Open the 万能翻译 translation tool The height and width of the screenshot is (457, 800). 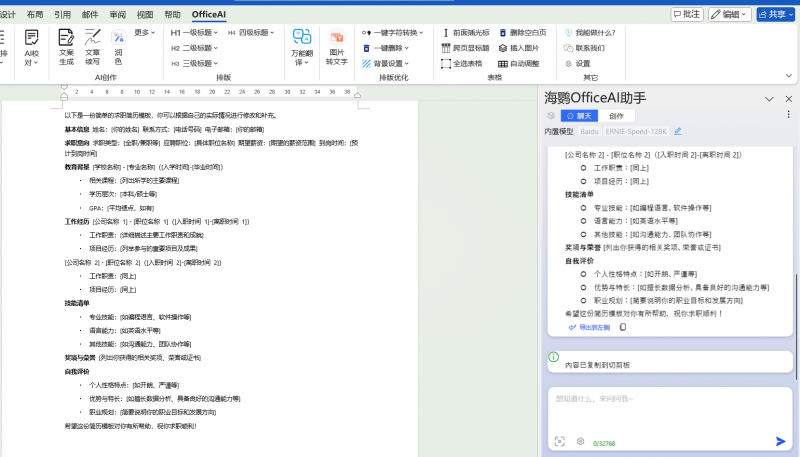[x=302, y=47]
